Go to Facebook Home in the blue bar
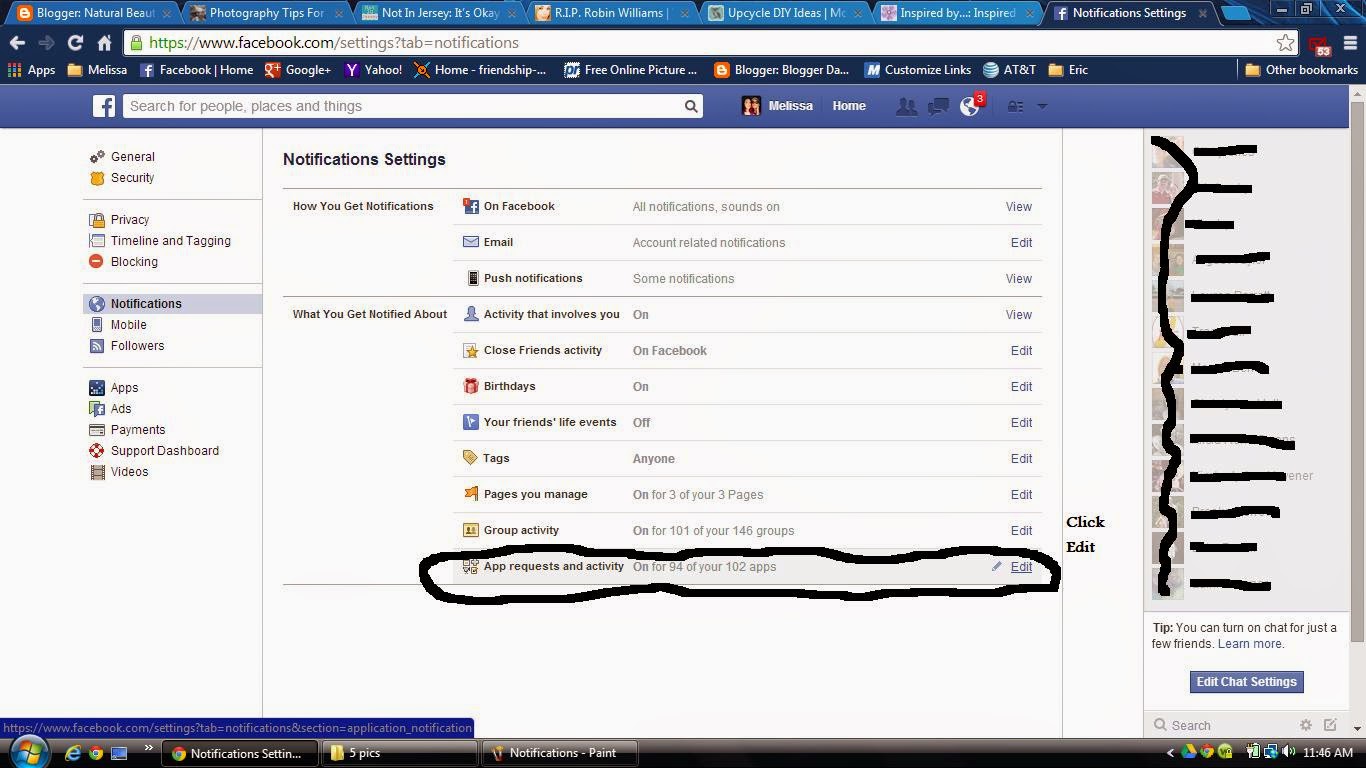Screen dimensions: 1366x768 (849, 106)
